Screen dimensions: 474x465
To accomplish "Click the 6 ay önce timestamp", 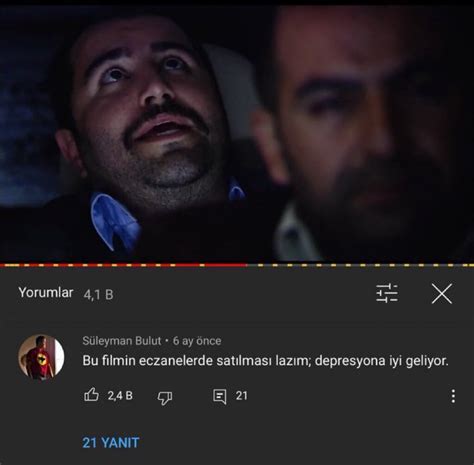I will 197,341.
